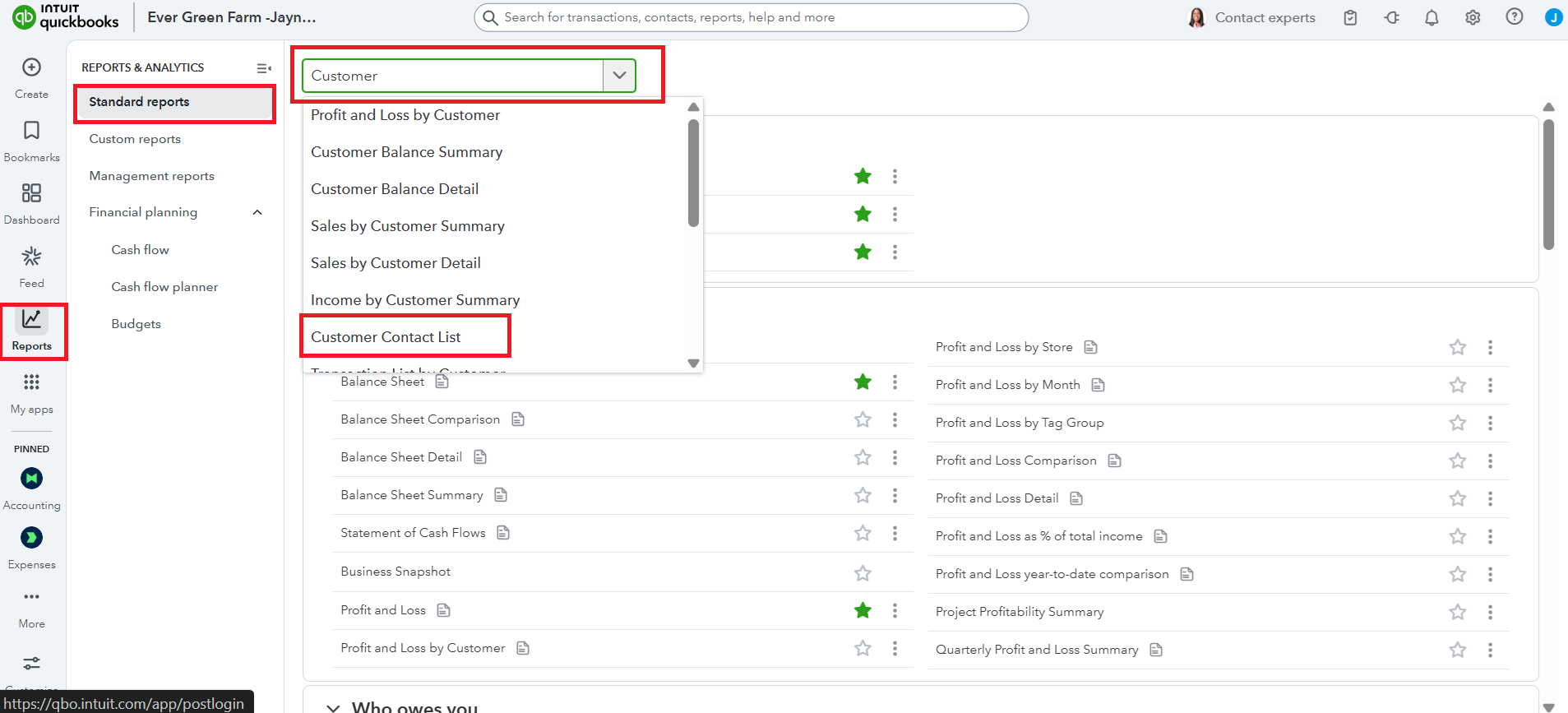Click Contact experts link
The height and width of the screenshot is (713, 1568).
click(1265, 17)
